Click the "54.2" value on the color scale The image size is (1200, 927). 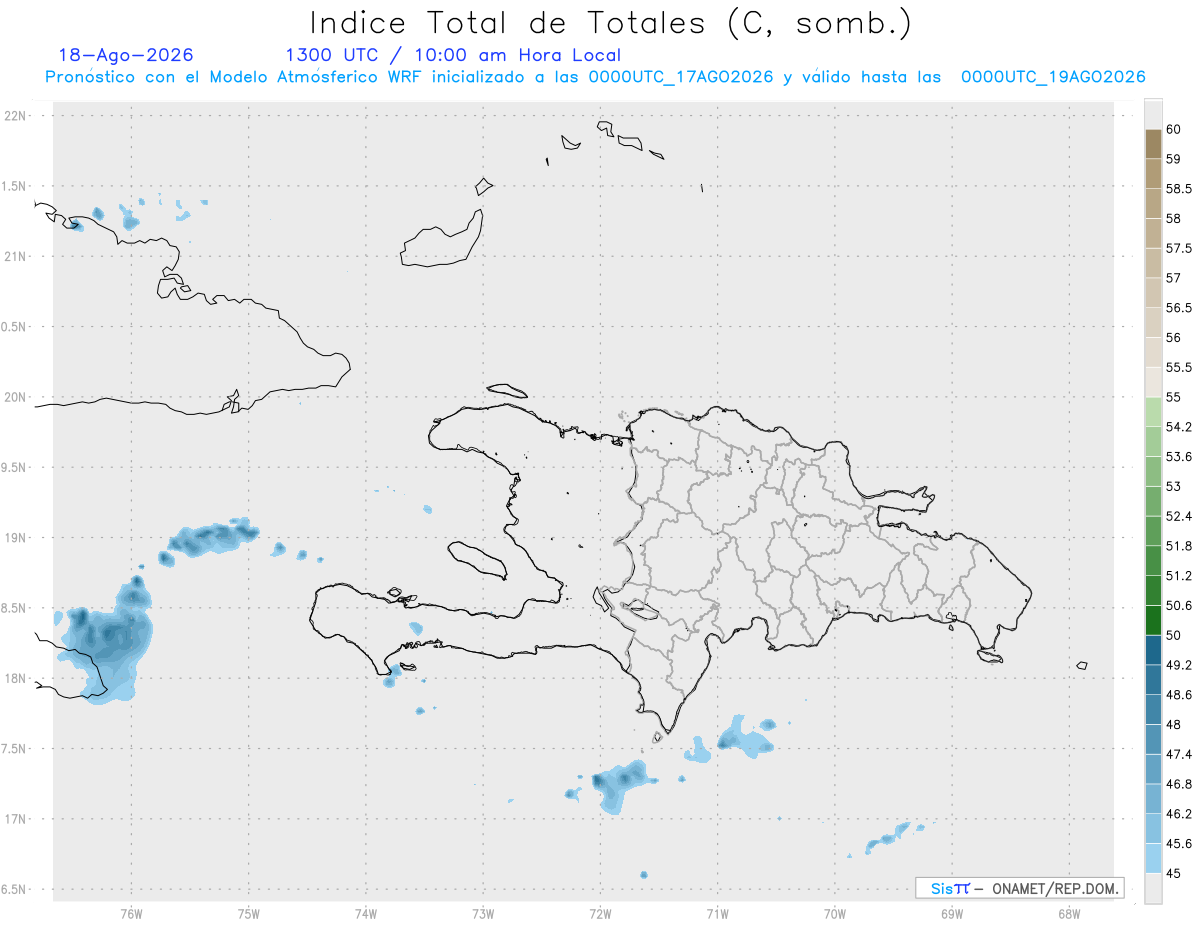click(x=1178, y=427)
